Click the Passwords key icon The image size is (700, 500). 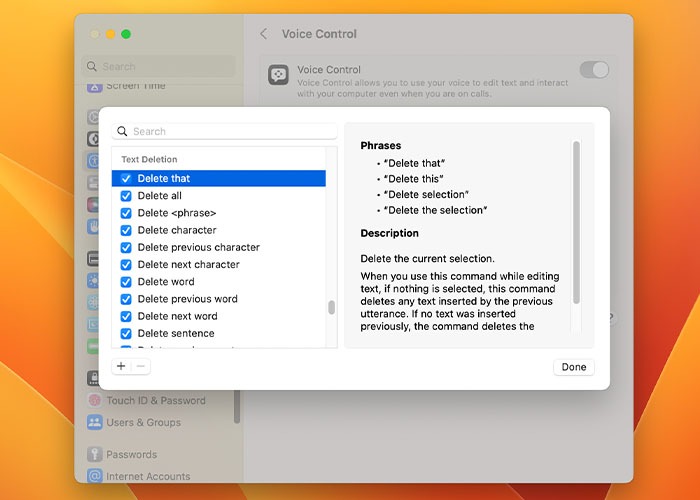[x=95, y=454]
